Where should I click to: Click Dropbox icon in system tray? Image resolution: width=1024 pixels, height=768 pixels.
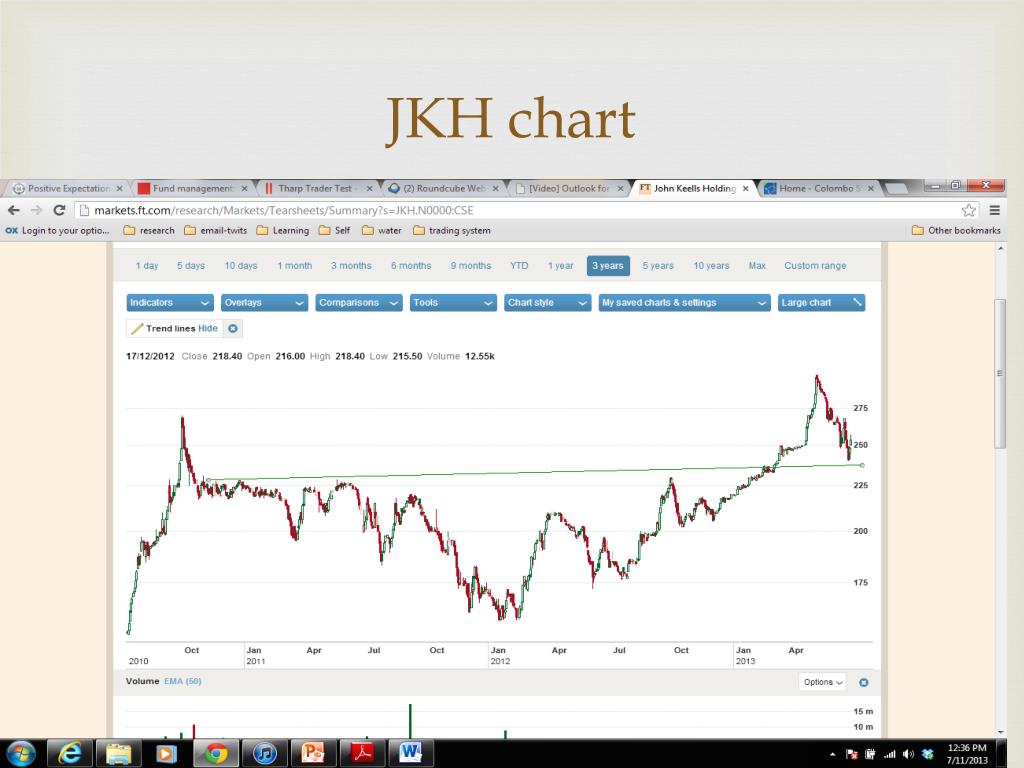click(x=927, y=754)
